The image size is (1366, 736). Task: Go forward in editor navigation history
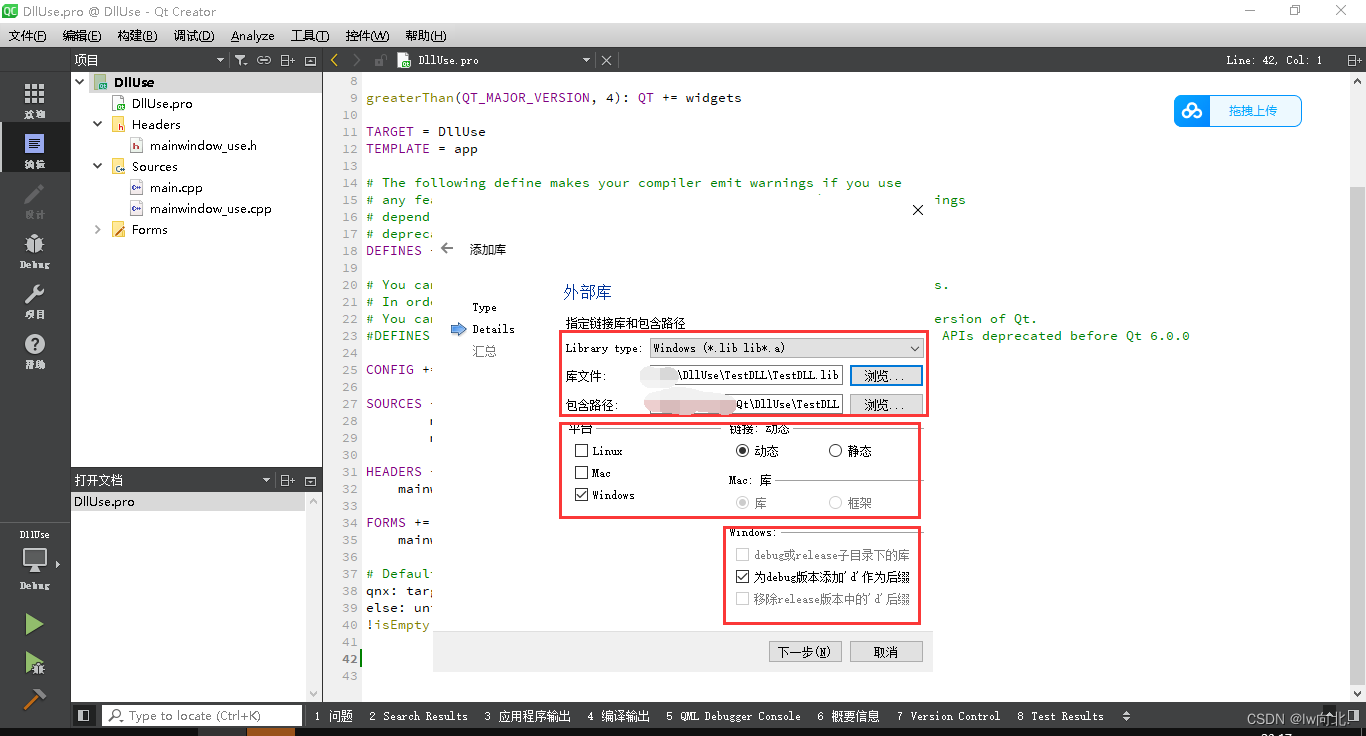[356, 60]
